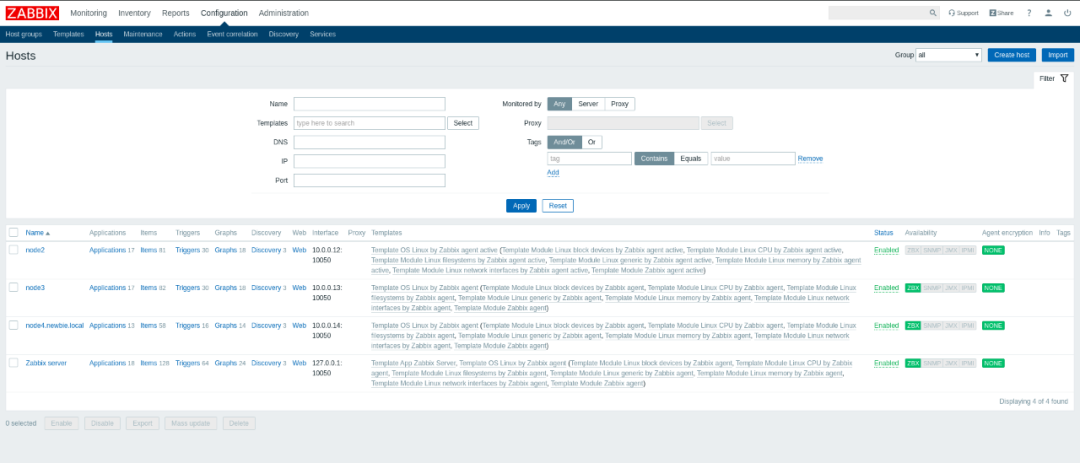The height and width of the screenshot is (463, 1080).
Task: Select Server in Monitored by
Action: pyautogui.click(x=588, y=104)
